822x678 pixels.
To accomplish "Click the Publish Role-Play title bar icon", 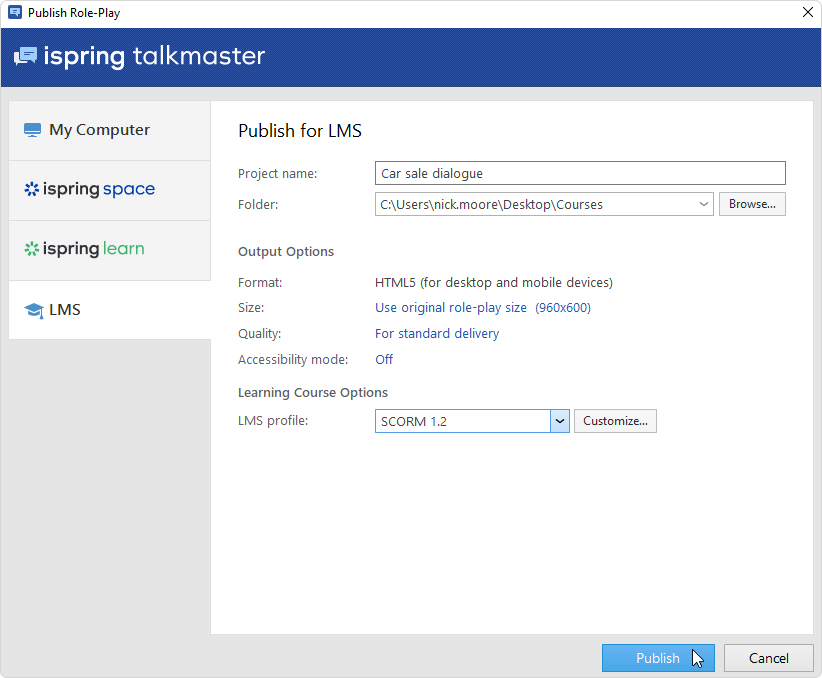I will click(x=14, y=13).
